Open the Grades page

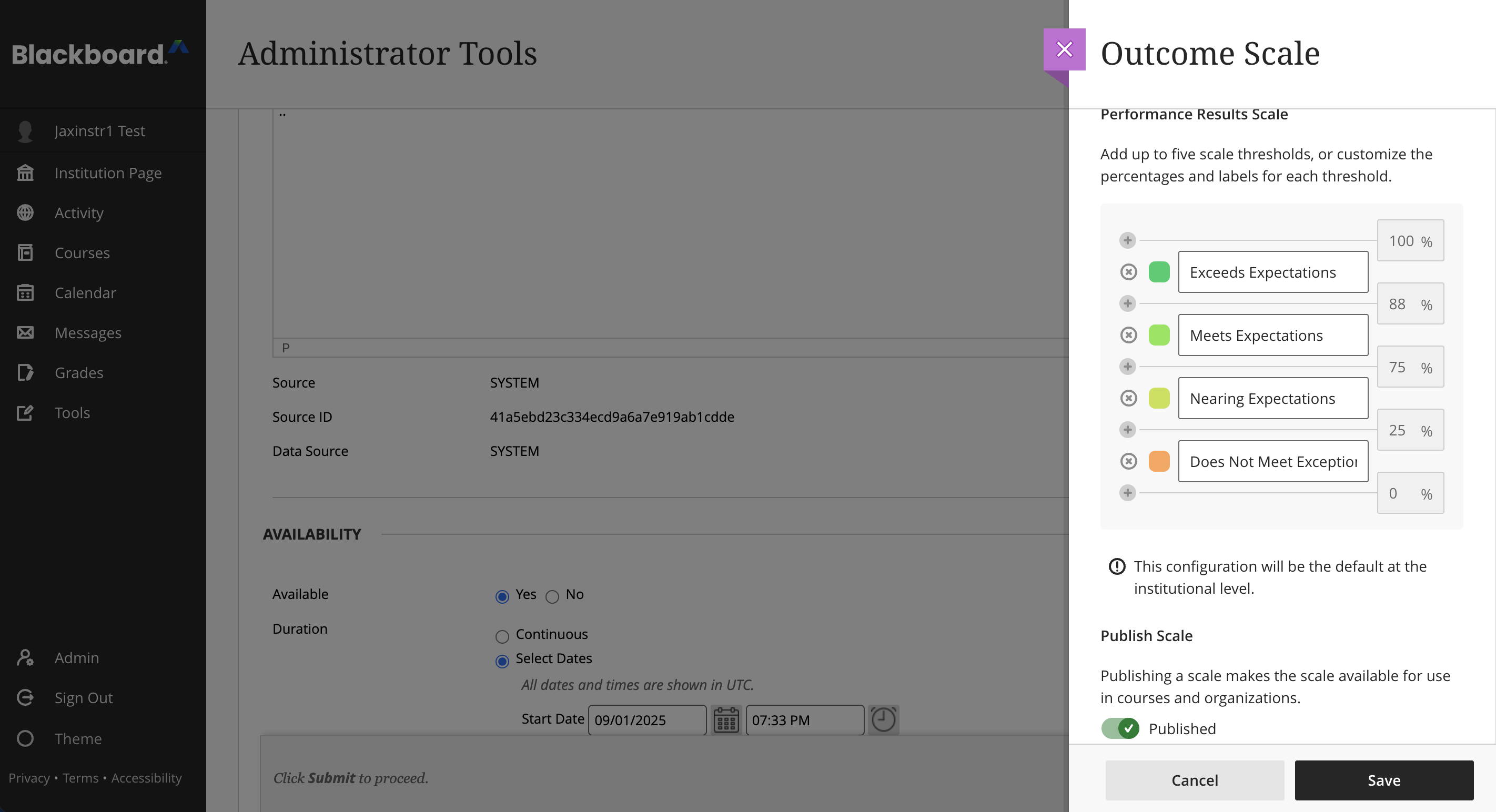click(79, 372)
